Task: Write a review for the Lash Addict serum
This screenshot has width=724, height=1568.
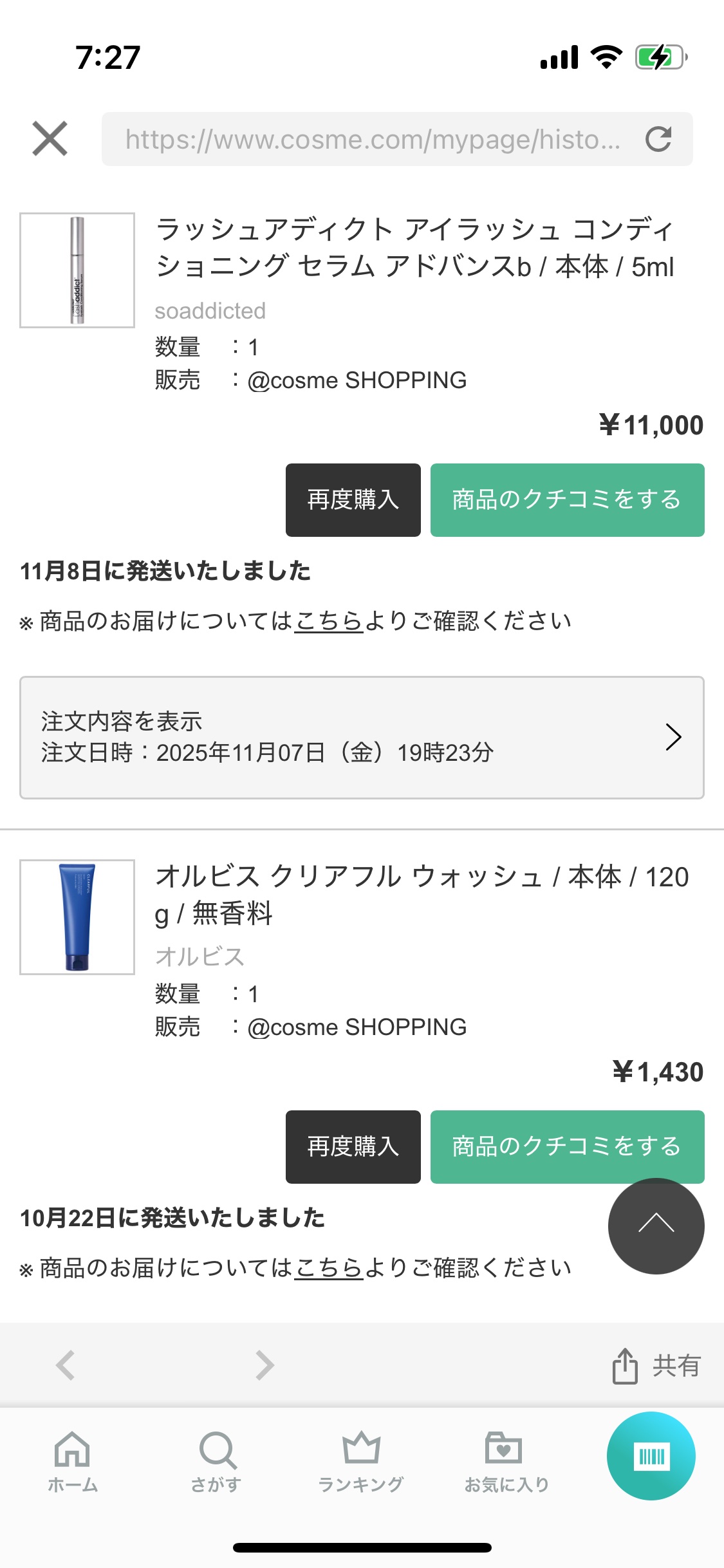Action: coord(566,500)
